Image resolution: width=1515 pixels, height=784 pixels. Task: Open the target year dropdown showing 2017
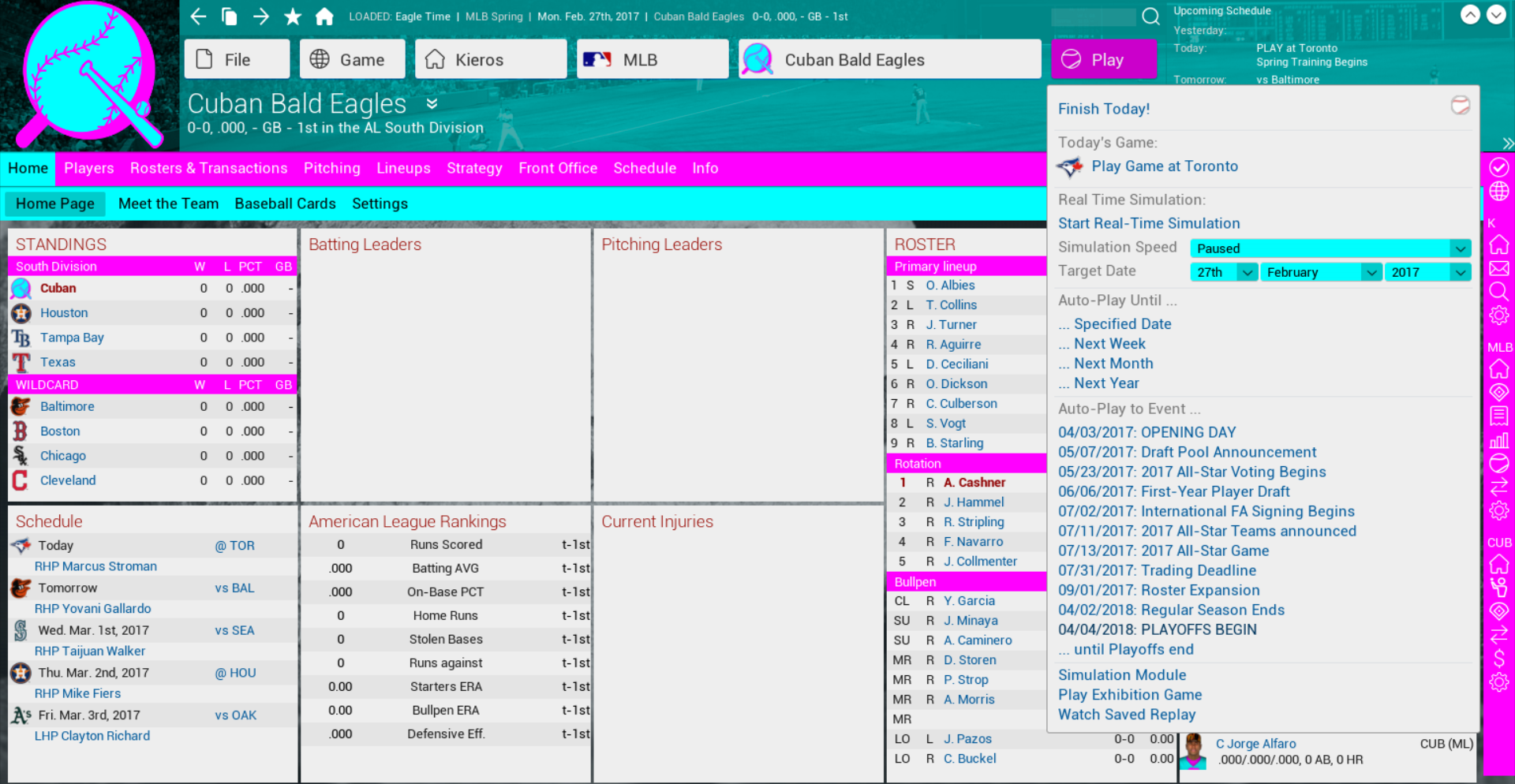tap(1427, 272)
